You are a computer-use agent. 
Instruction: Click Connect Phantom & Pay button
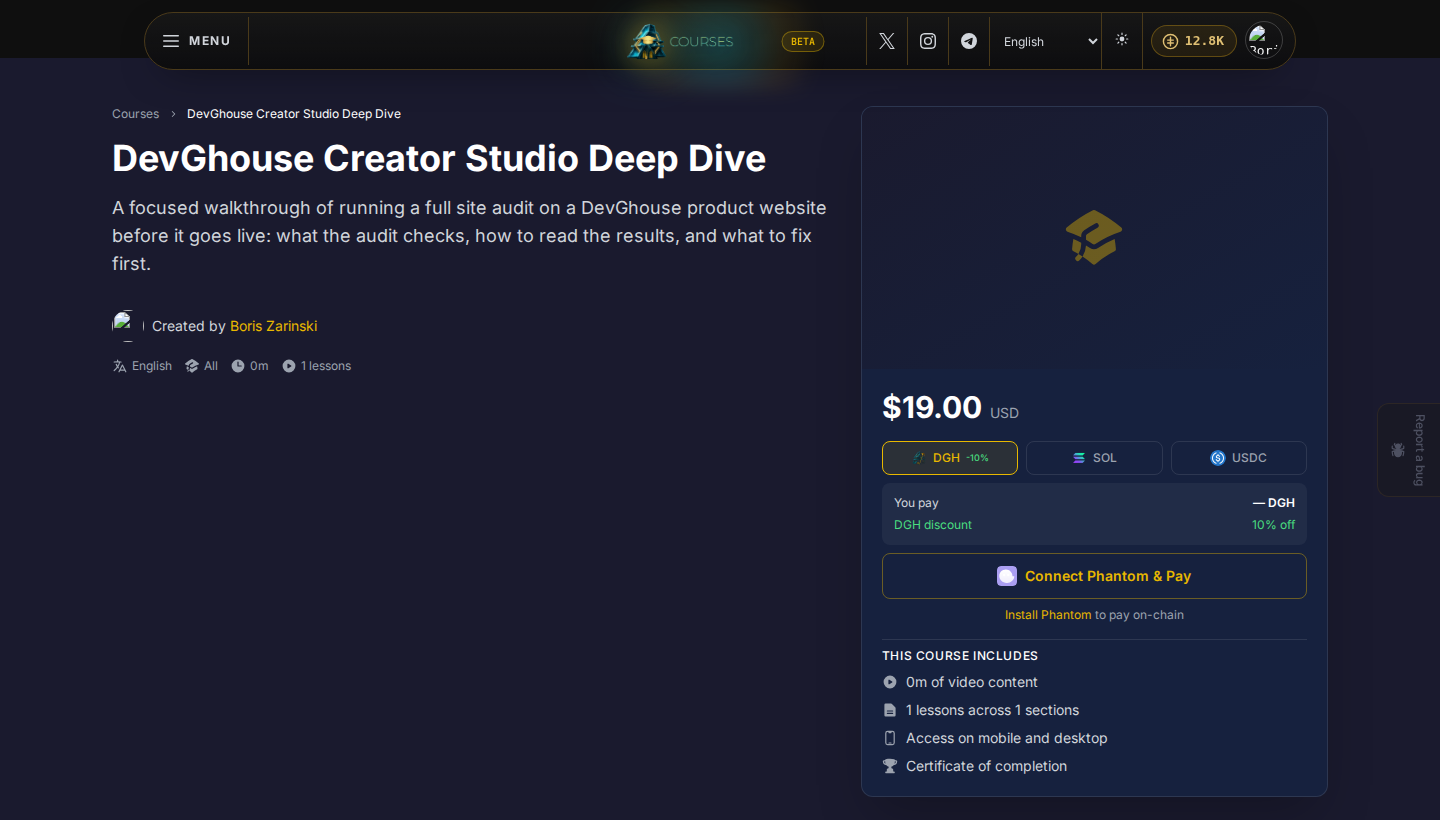[1094, 576]
